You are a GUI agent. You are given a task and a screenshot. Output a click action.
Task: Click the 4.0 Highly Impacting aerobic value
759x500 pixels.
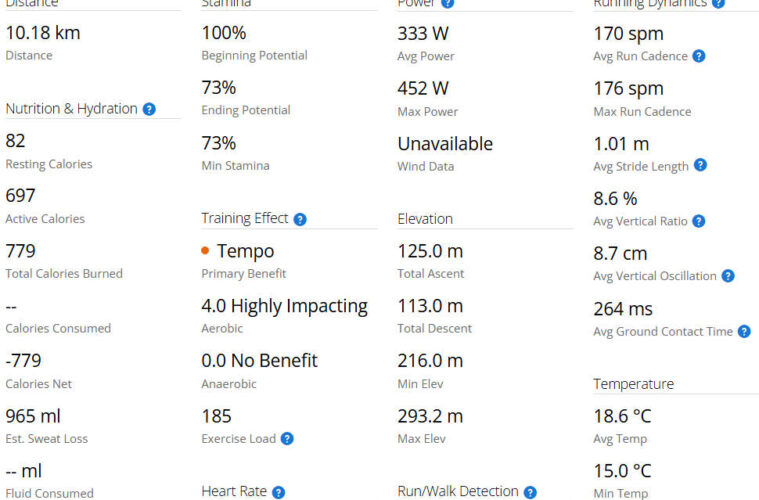[x=284, y=306]
